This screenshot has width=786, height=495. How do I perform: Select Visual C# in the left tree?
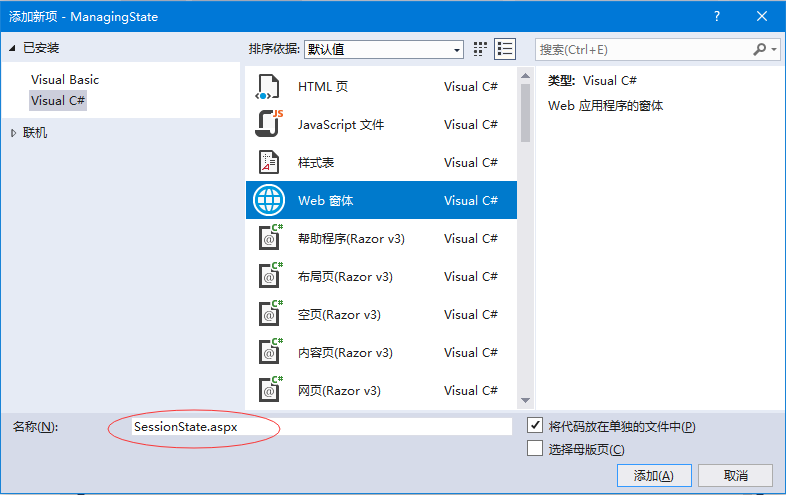click(58, 101)
